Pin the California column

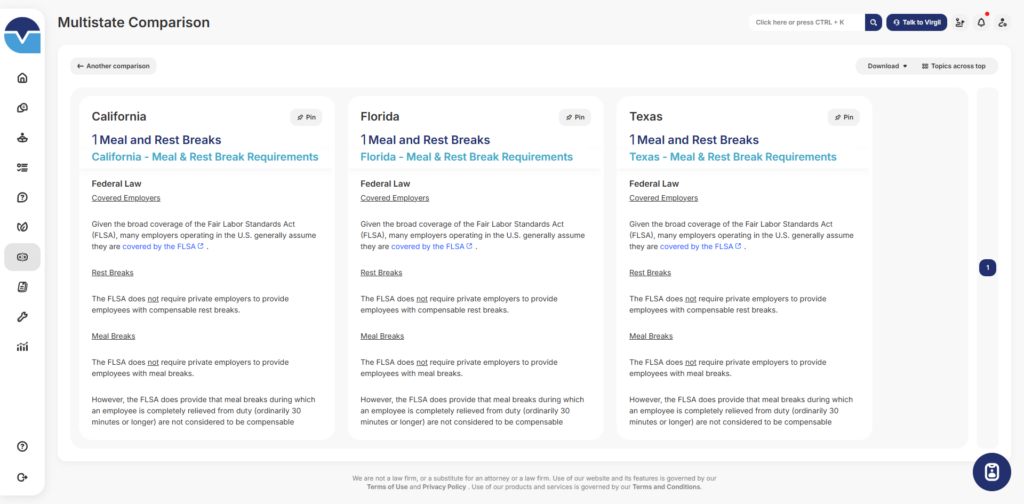(x=305, y=117)
